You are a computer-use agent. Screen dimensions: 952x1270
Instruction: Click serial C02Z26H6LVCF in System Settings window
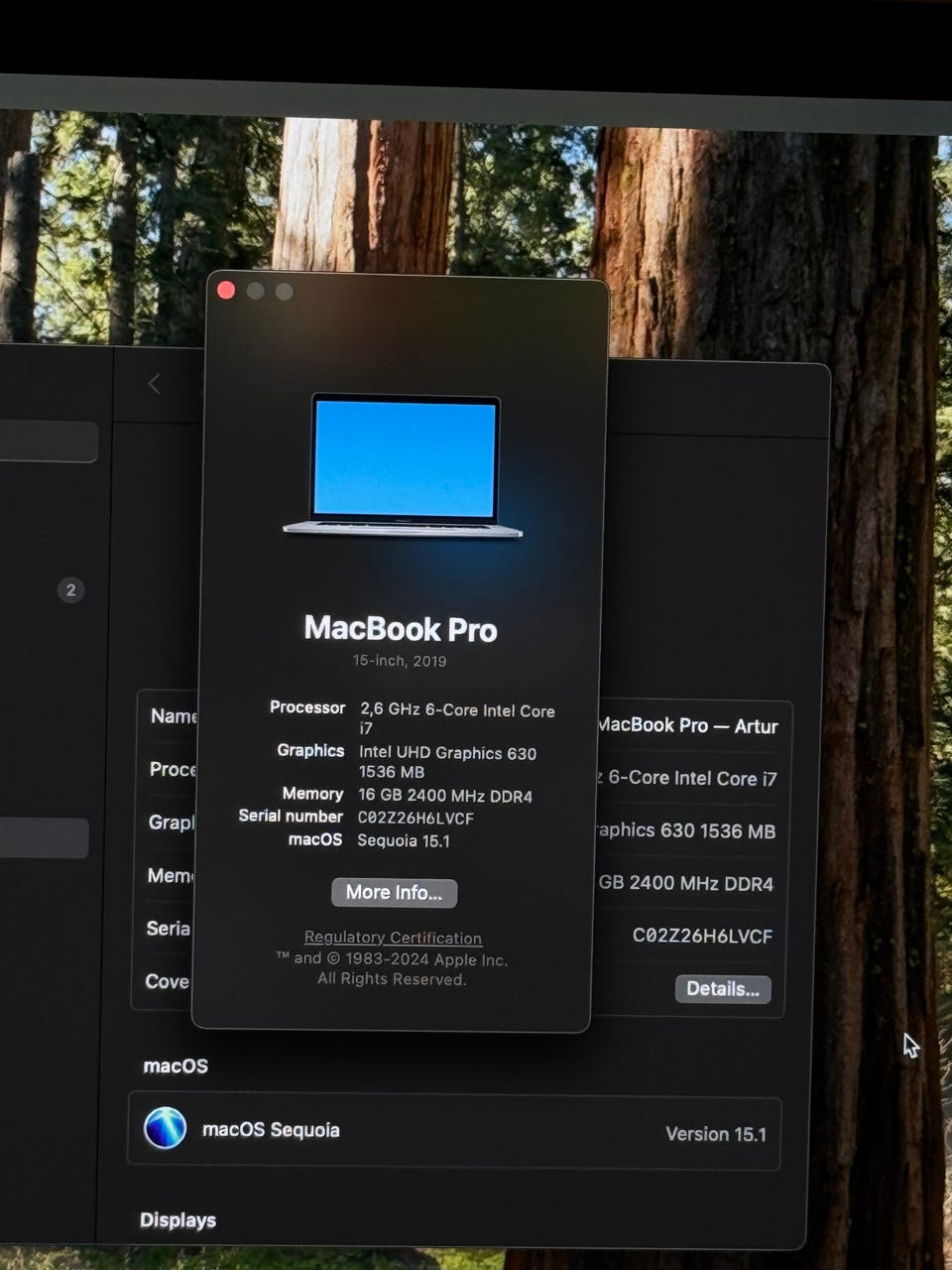tap(702, 936)
